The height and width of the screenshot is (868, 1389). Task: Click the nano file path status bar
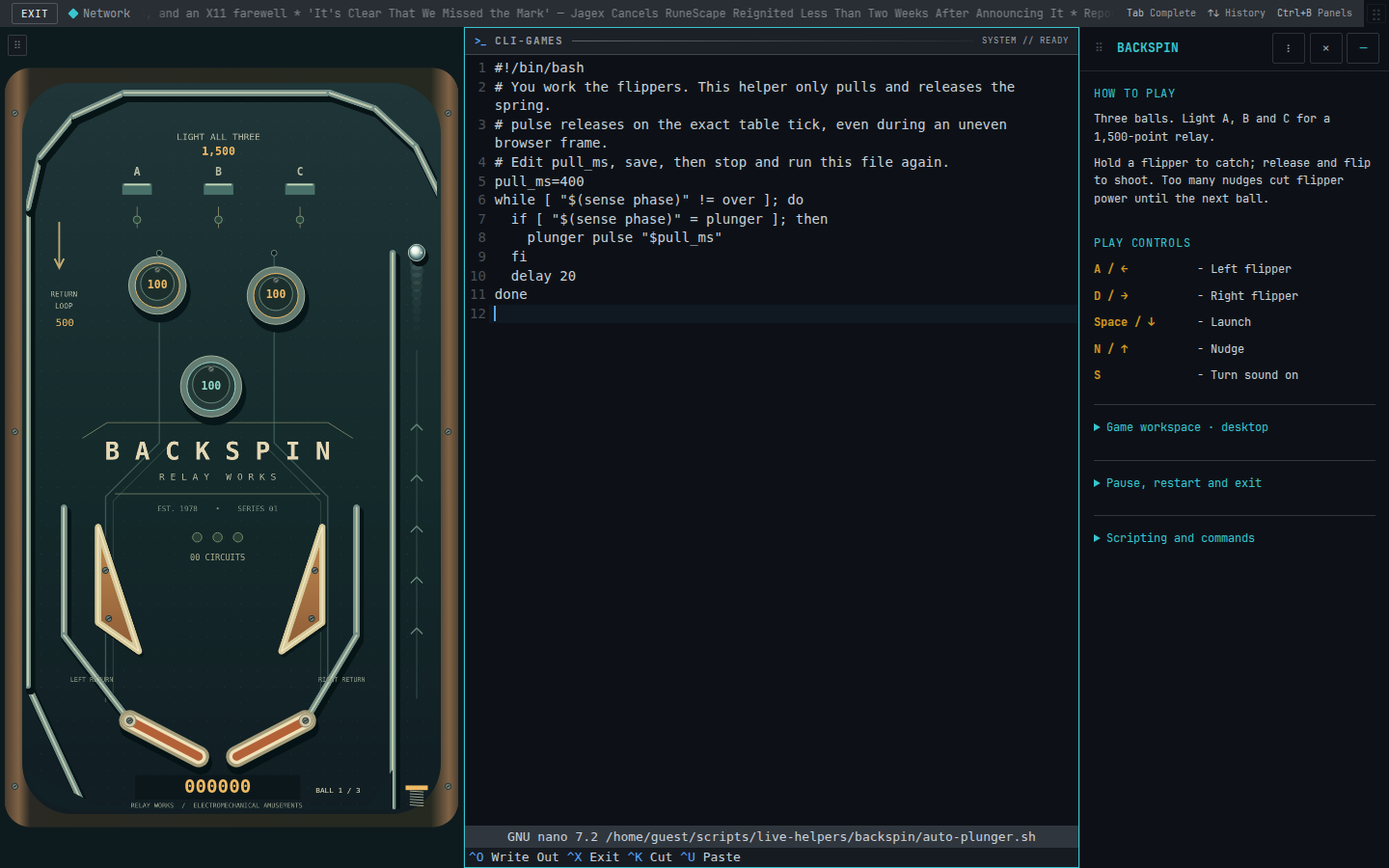coord(772,837)
